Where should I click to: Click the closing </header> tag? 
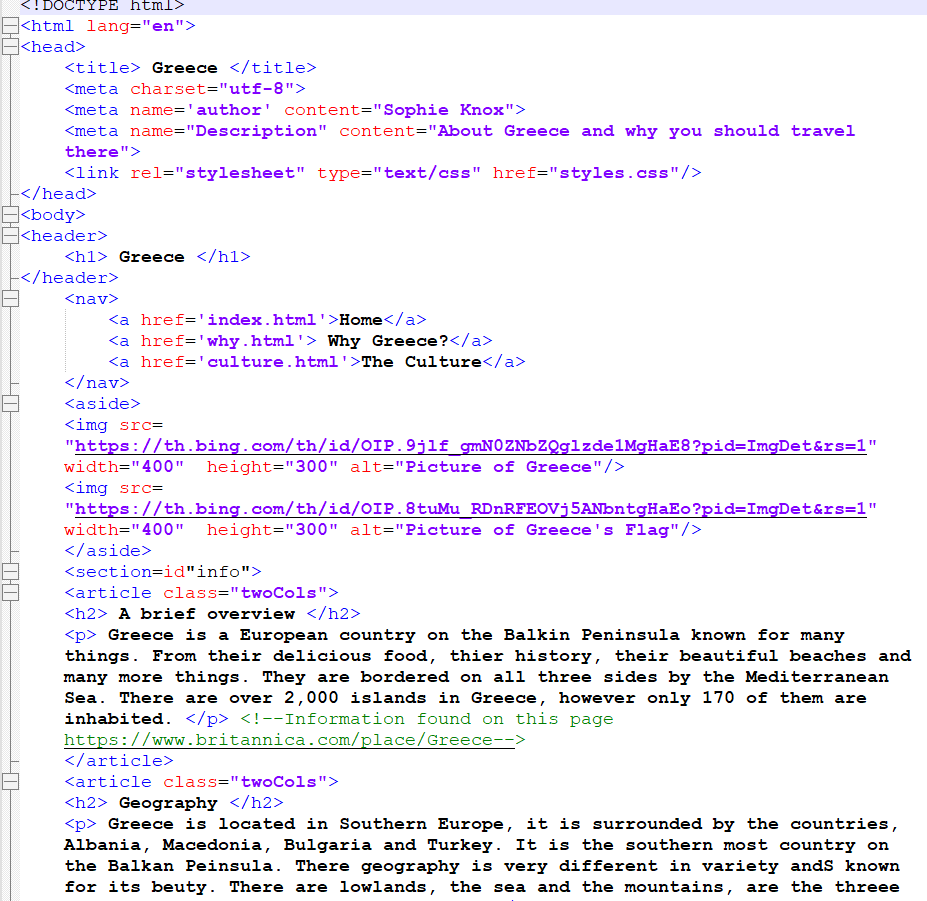click(69, 278)
